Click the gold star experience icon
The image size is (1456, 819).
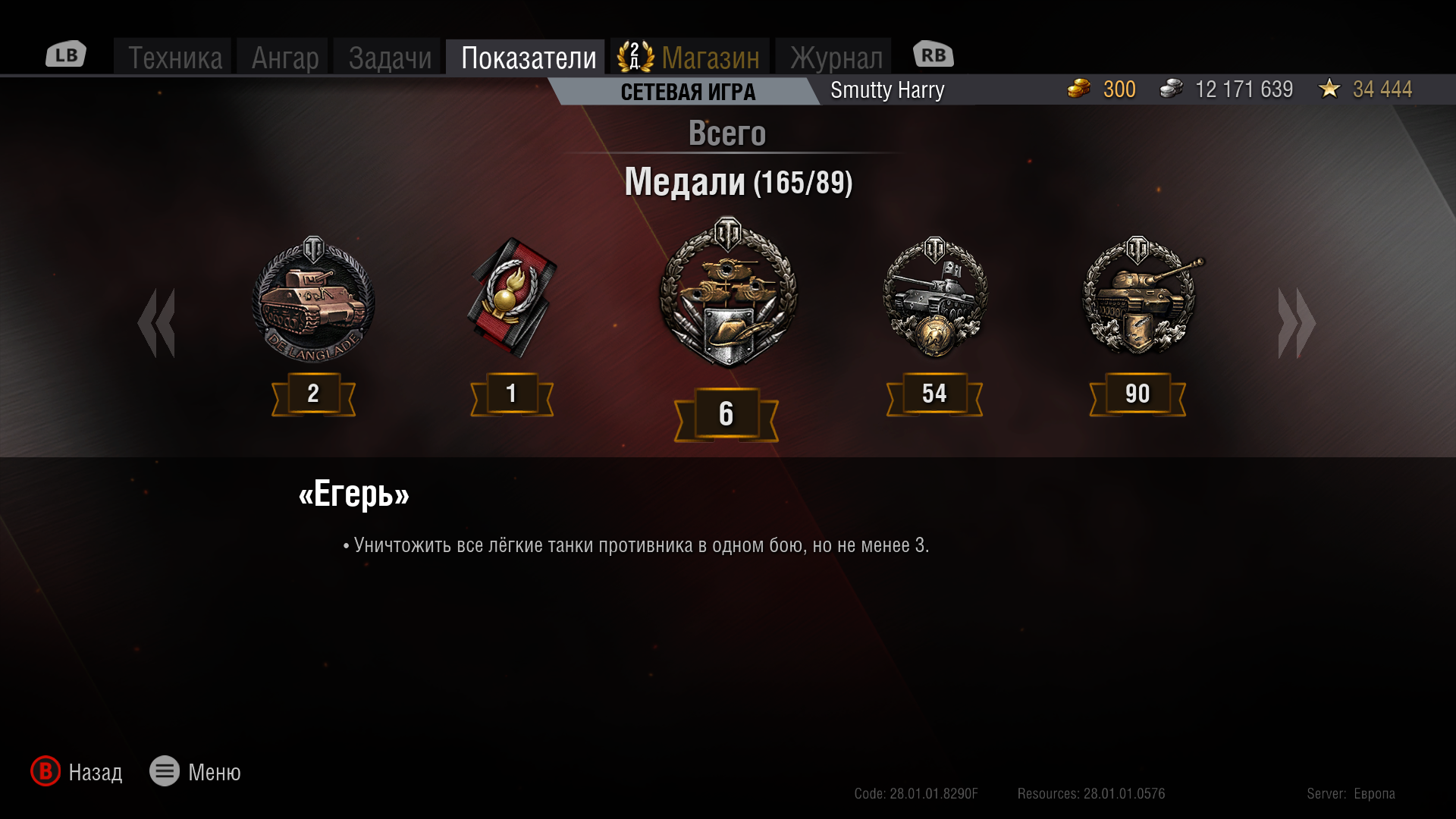point(1329,89)
